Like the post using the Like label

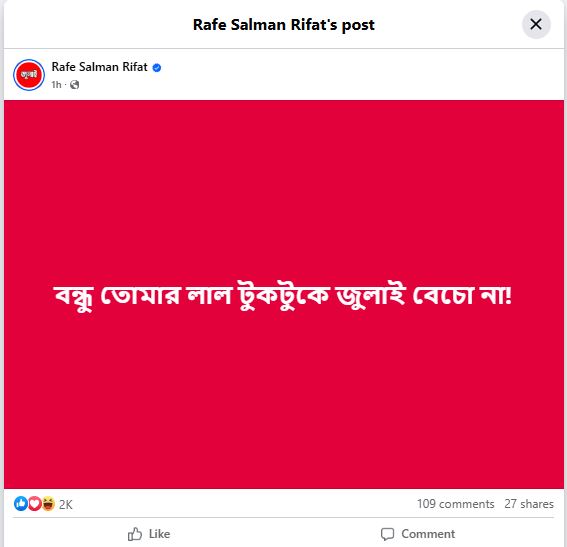coord(159,534)
